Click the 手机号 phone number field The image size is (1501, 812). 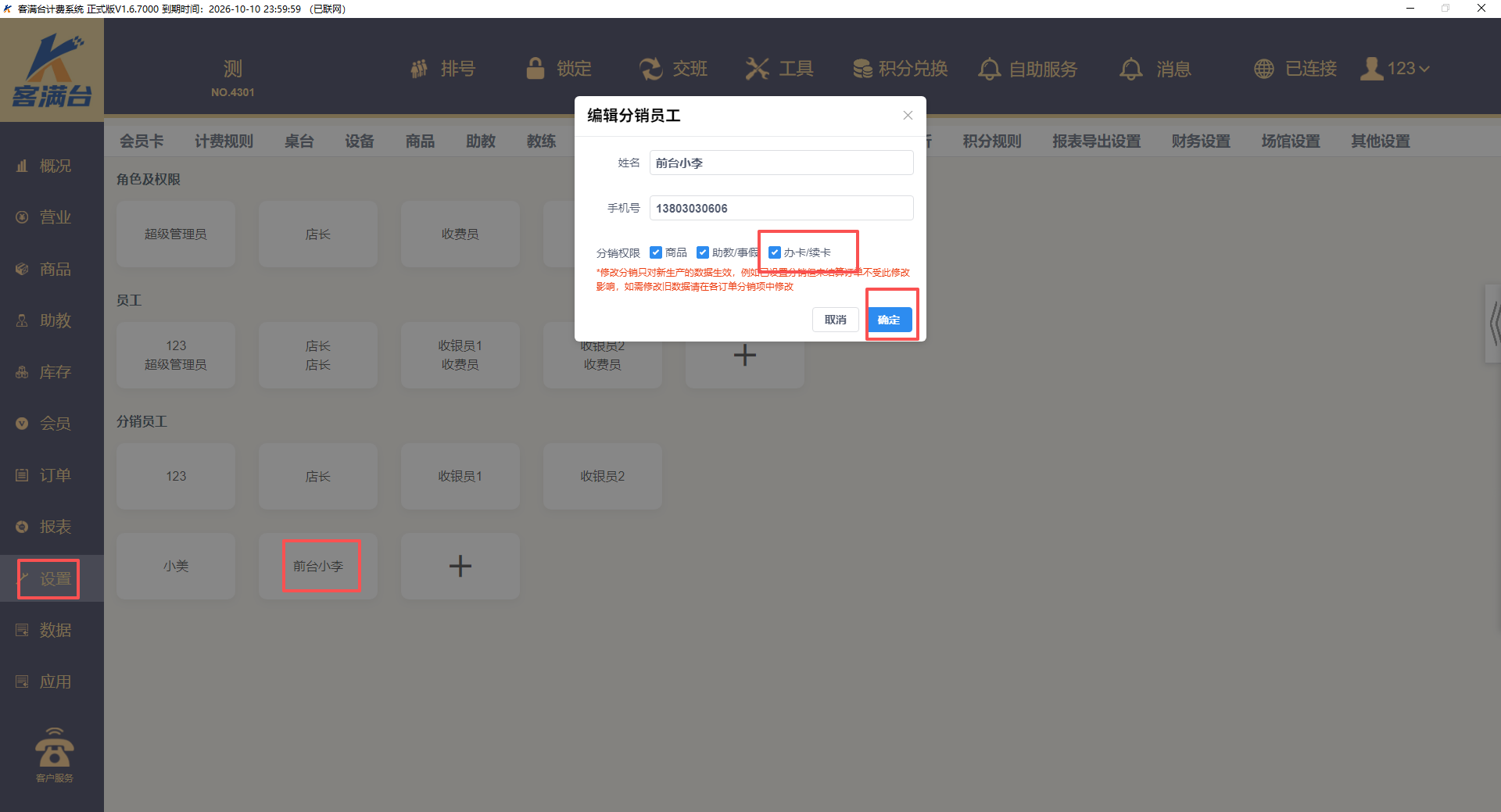pyautogui.click(x=781, y=208)
